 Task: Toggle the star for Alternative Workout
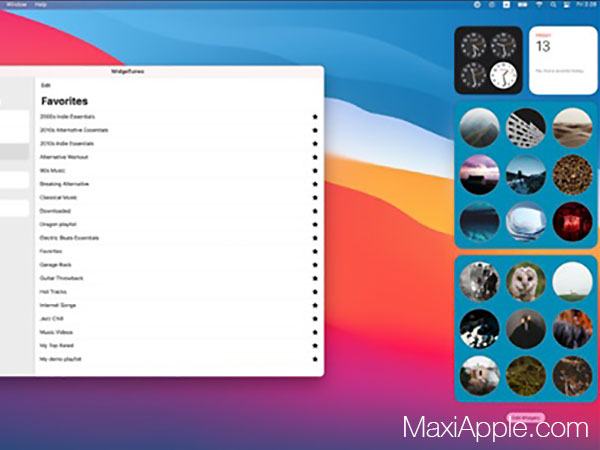[315, 157]
